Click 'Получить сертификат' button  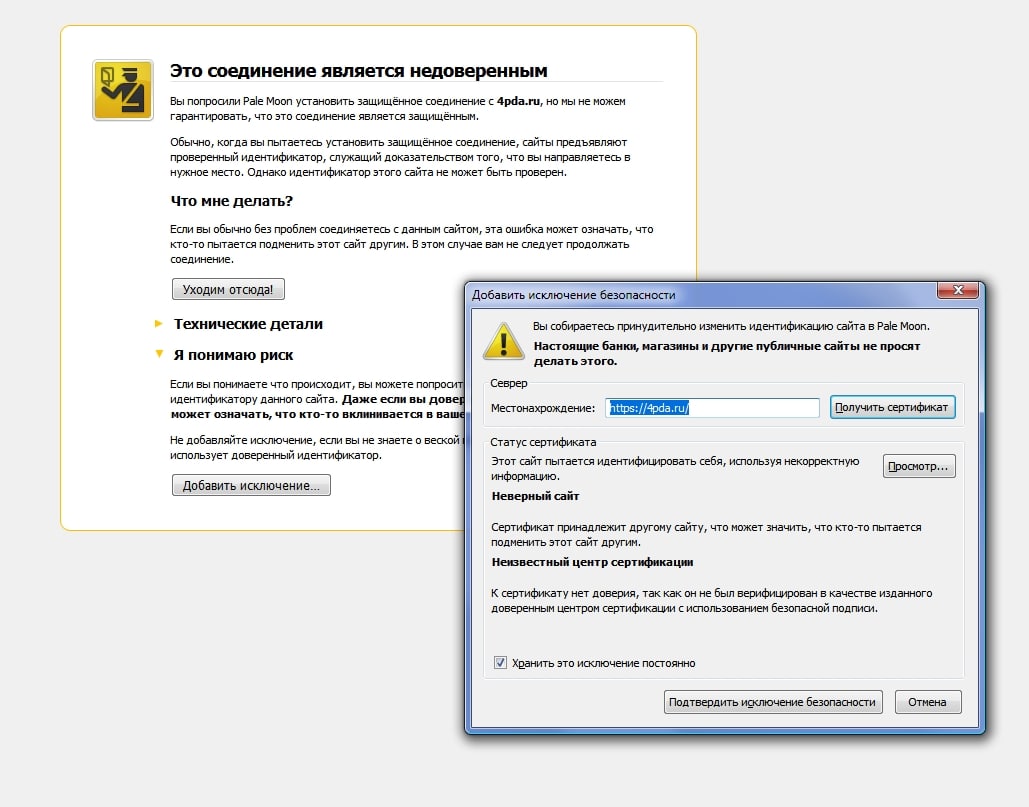pyautogui.click(x=892, y=407)
